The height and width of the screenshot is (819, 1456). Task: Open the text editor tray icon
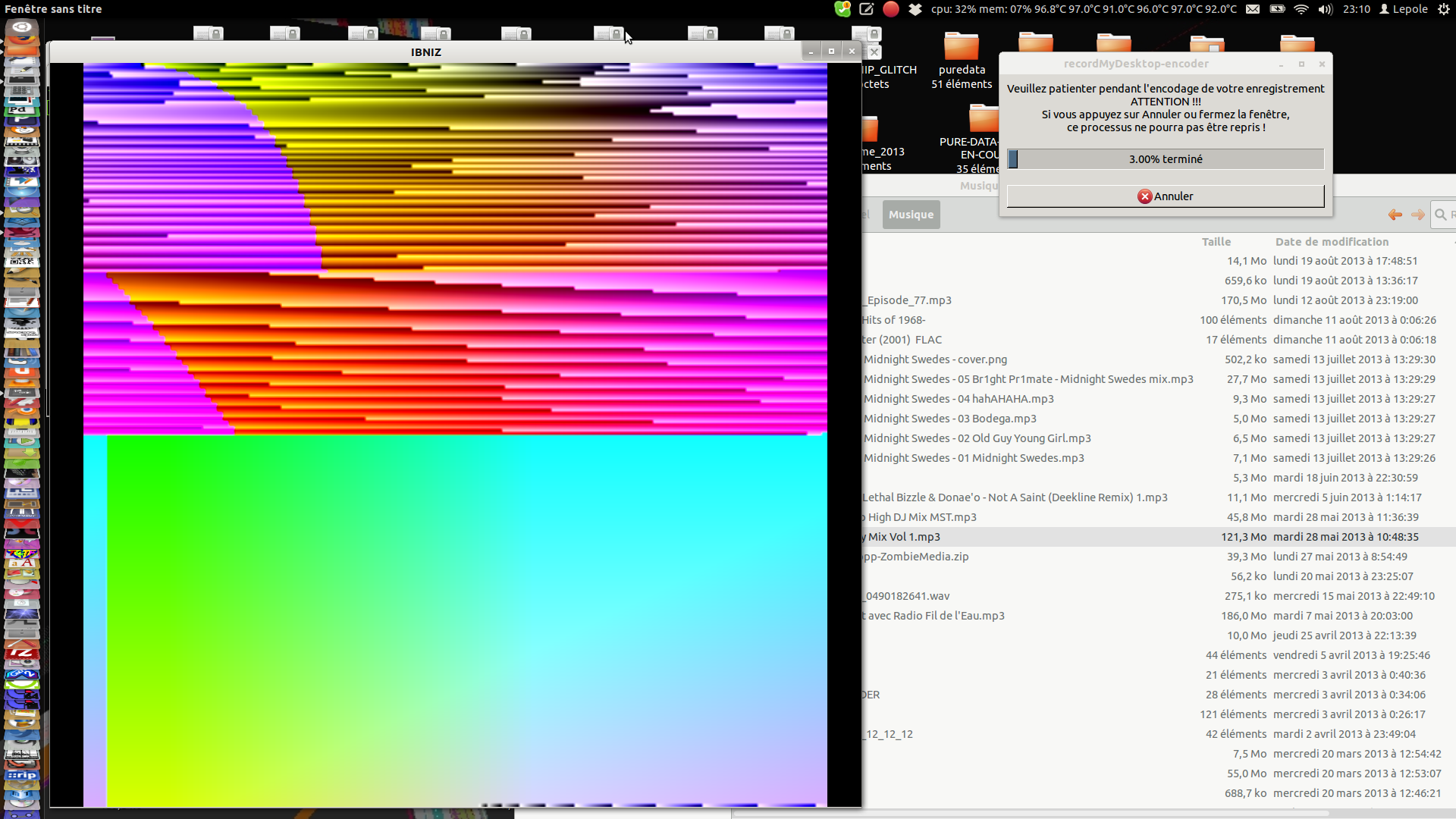tap(866, 9)
